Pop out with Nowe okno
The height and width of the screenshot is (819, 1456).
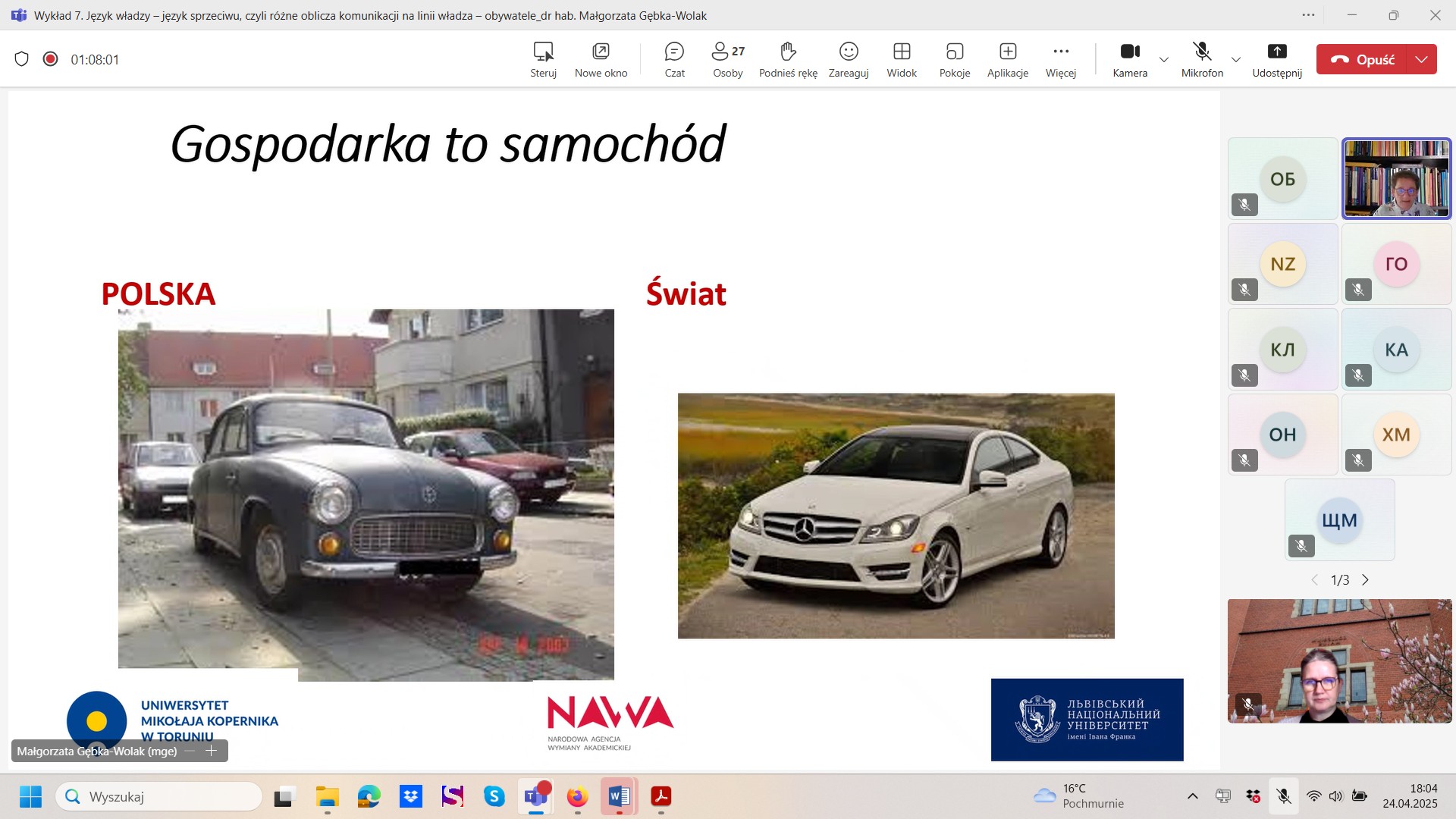coord(601,59)
